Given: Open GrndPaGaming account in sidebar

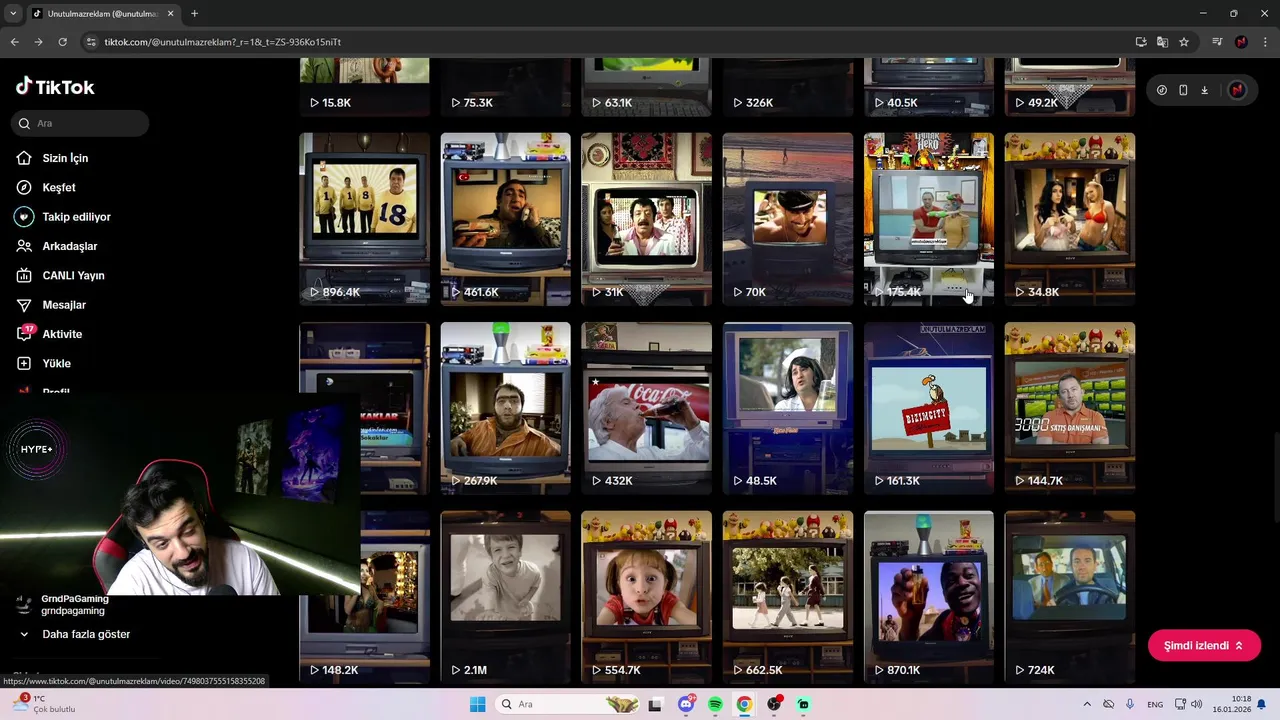Looking at the screenshot, I should [x=75, y=604].
